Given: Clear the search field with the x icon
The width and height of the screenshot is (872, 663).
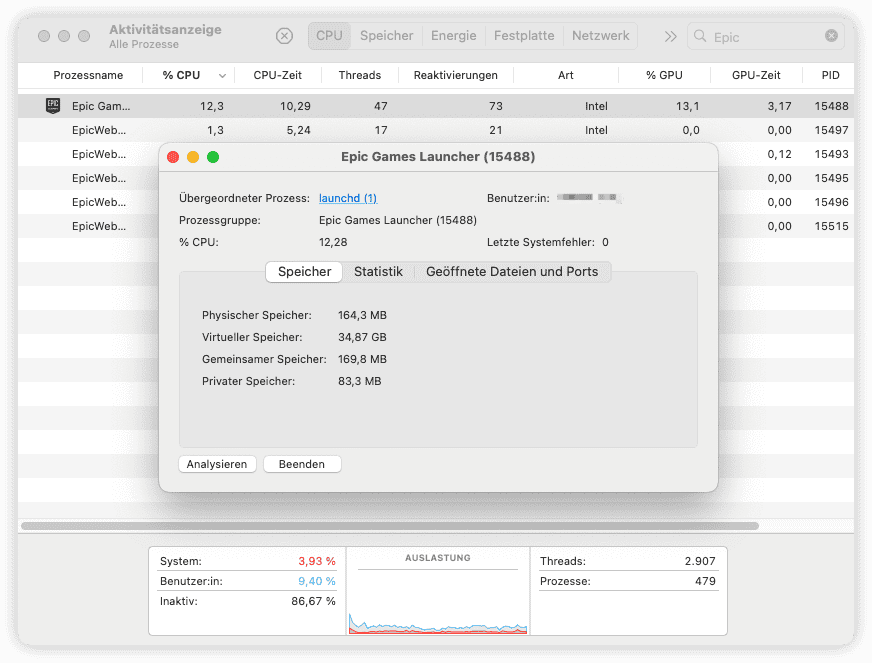Looking at the screenshot, I should (x=831, y=36).
